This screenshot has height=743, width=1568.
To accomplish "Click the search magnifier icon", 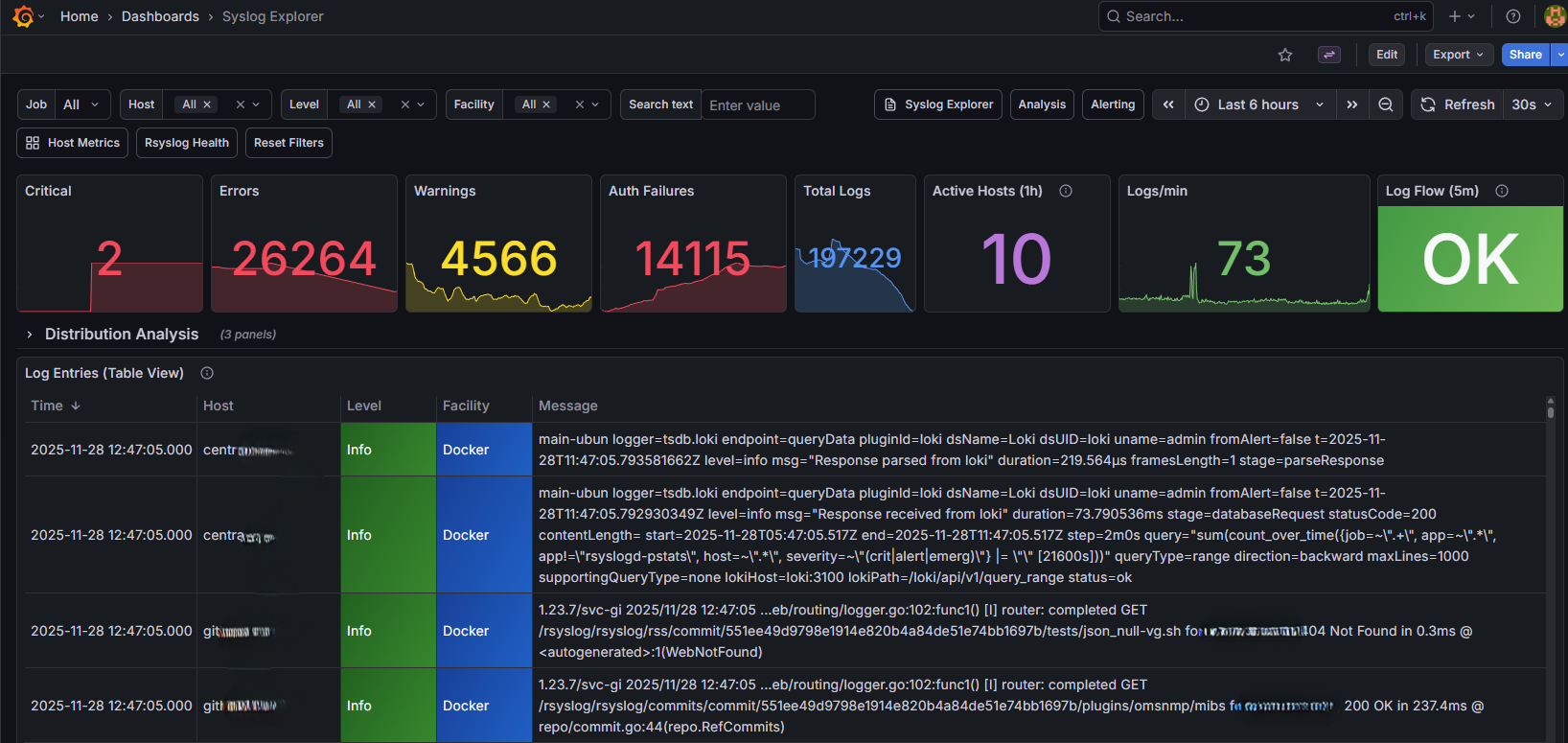I will click(1114, 16).
